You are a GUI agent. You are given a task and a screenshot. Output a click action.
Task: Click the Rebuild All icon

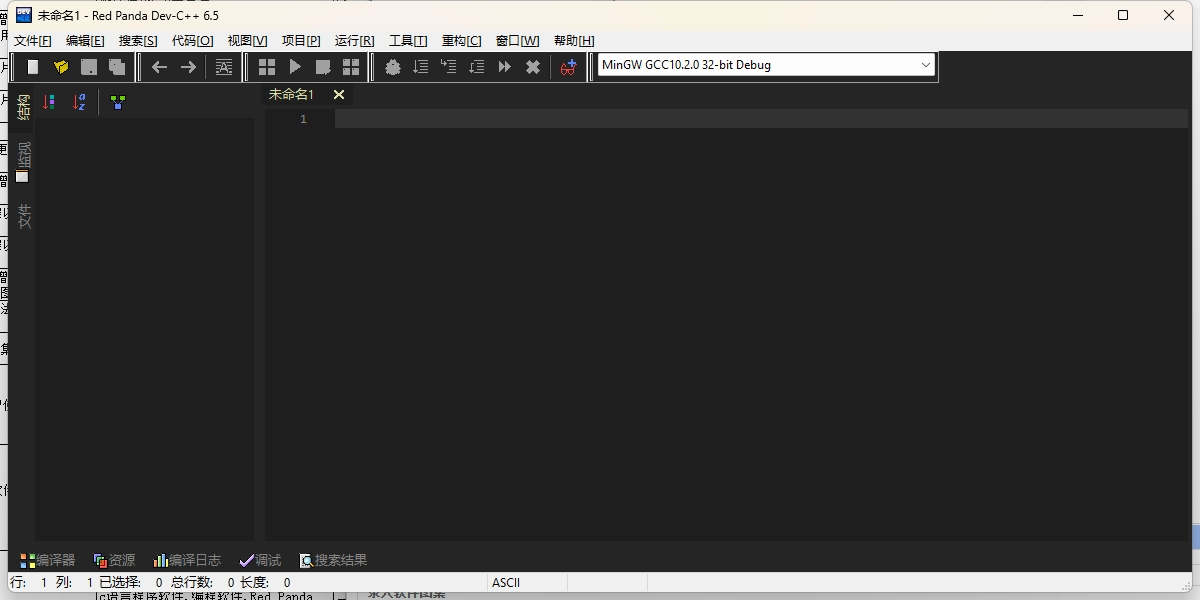click(351, 67)
